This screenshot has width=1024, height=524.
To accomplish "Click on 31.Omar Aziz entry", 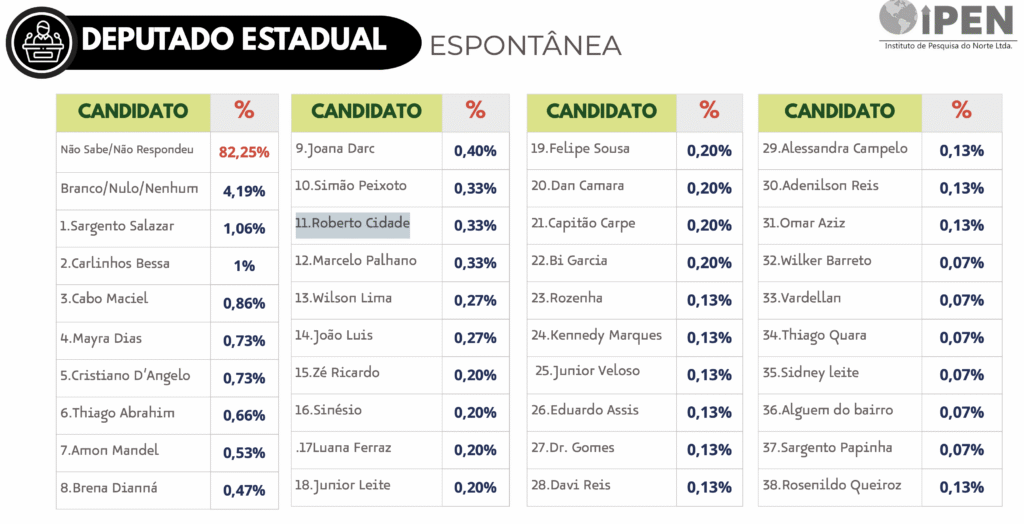I will [803, 223].
